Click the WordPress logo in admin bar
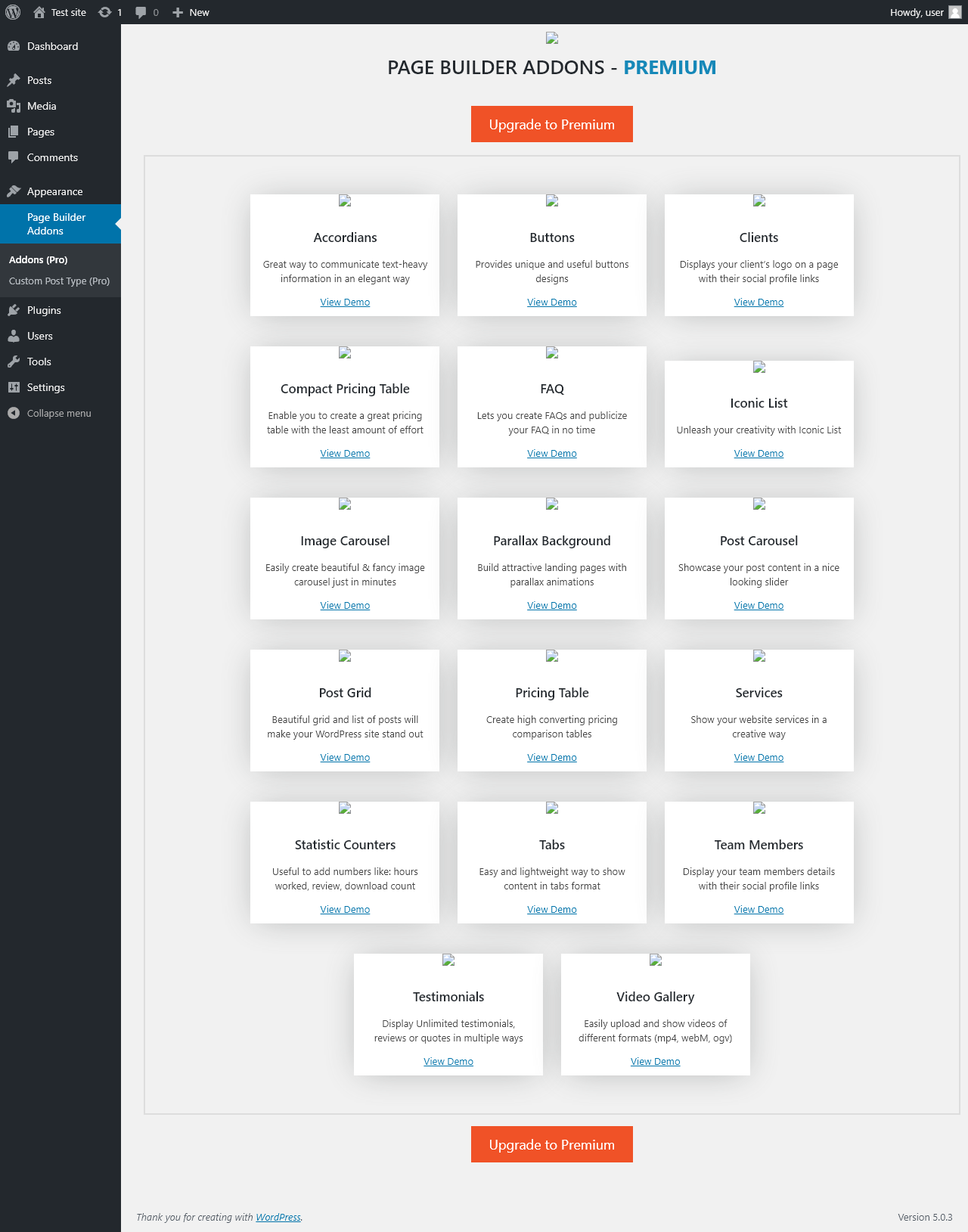This screenshot has height=1232, width=968. 13,12
